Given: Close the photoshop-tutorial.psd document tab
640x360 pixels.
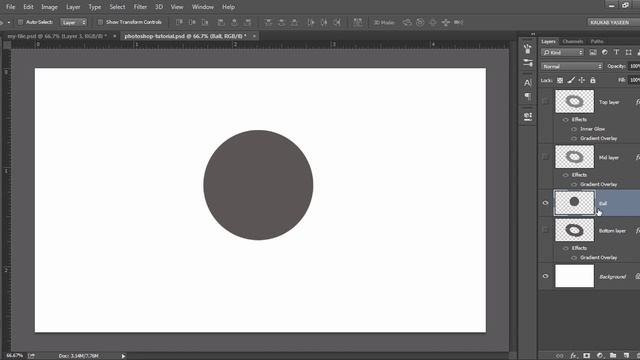Looking at the screenshot, I should tap(254, 36).
